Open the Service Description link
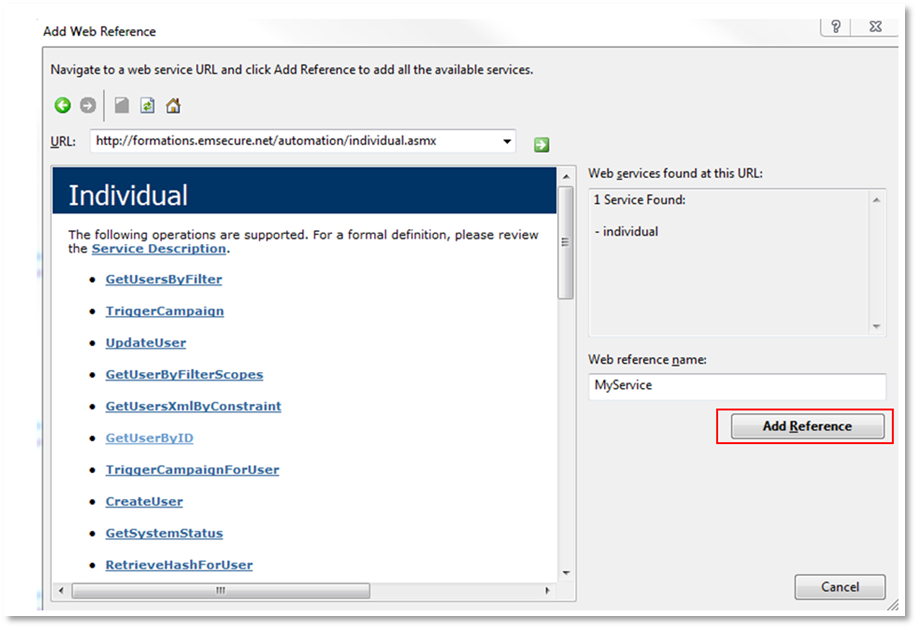Image resolution: width=917 pixels, height=628 pixels. tap(158, 249)
